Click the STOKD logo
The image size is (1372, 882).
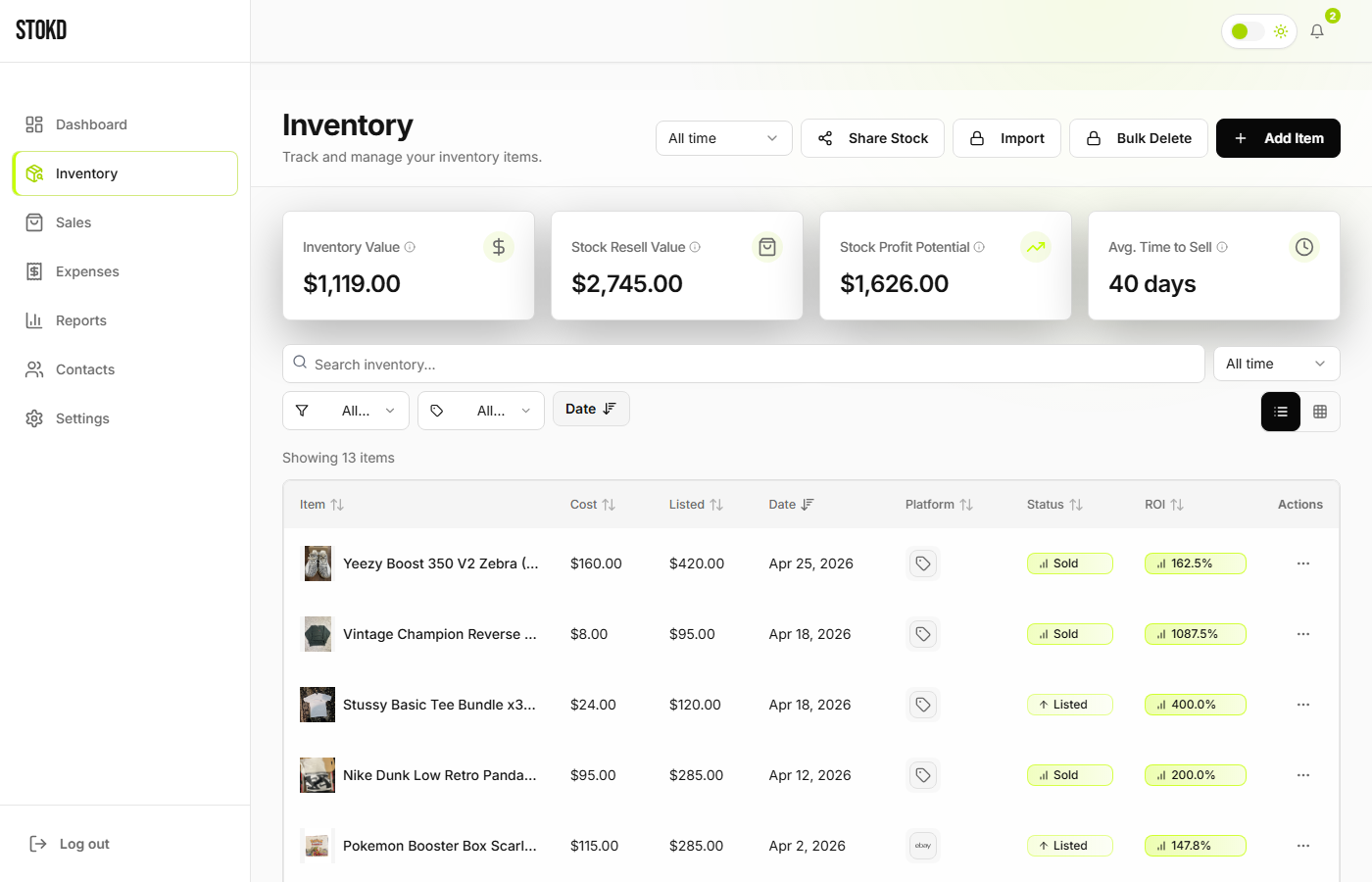[x=41, y=30]
